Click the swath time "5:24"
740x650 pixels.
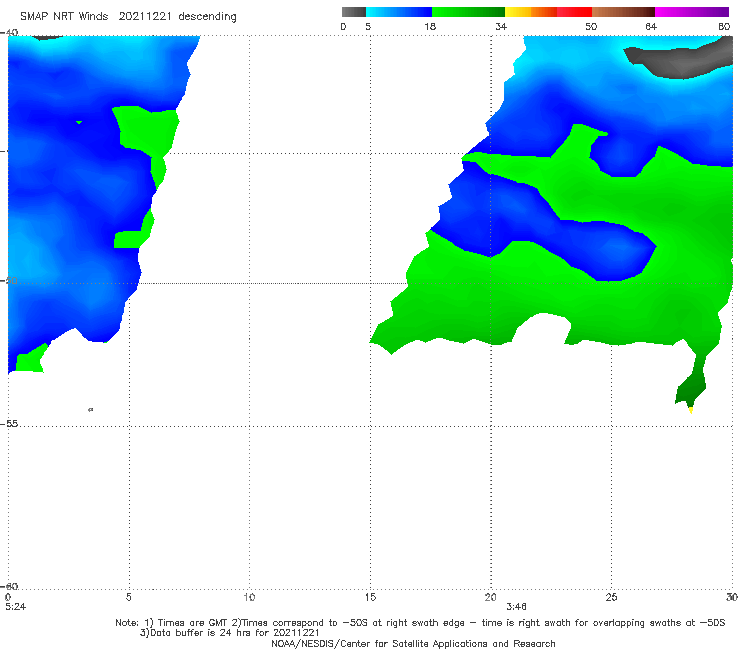click(x=16, y=607)
